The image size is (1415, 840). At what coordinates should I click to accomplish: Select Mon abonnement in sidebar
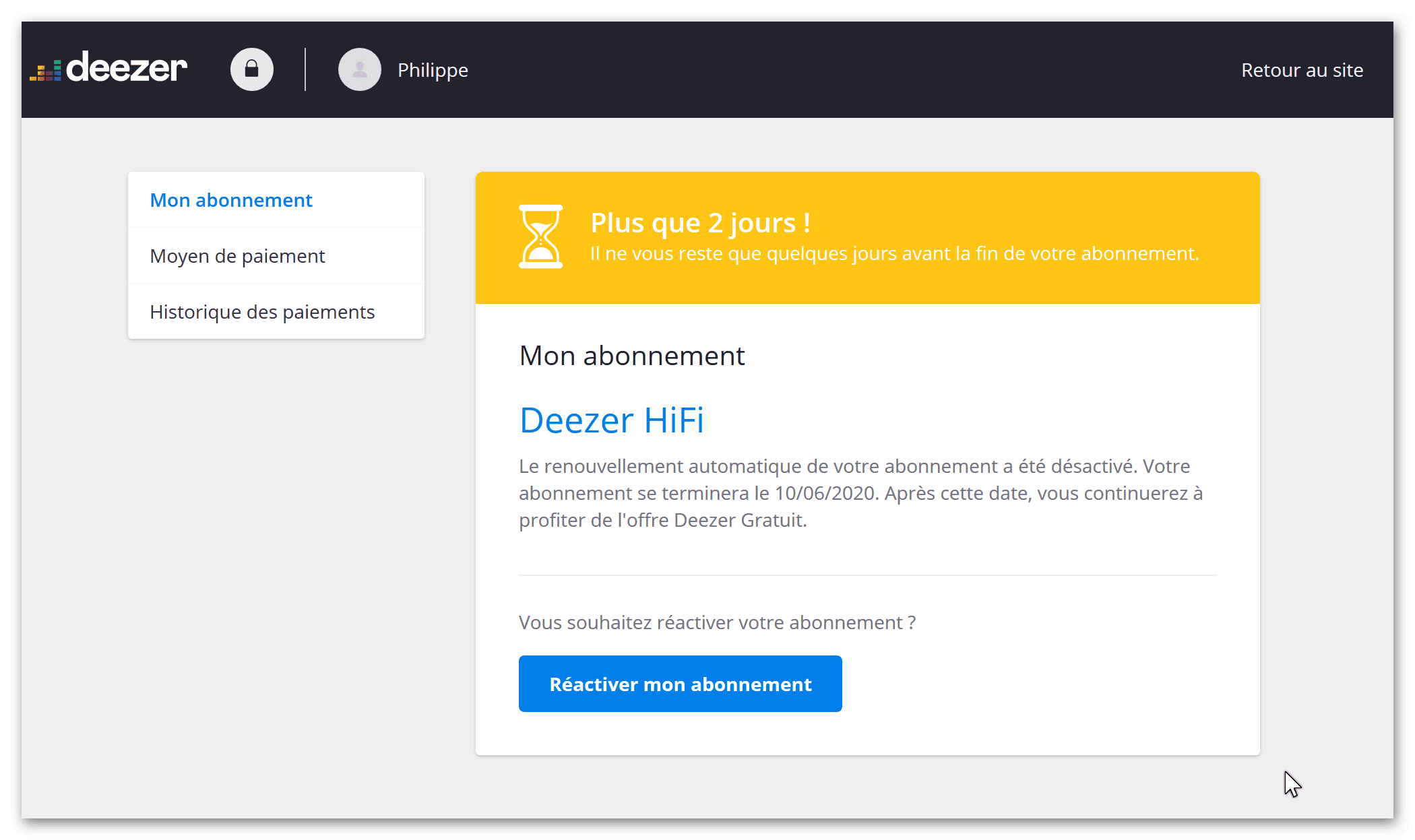coord(276,200)
